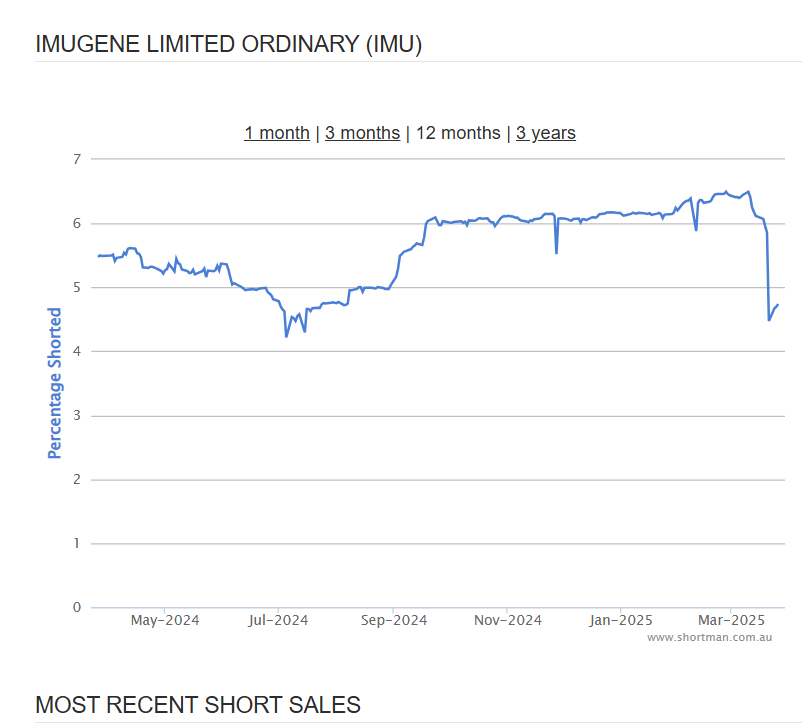Switch chart to 1 month range

pyautogui.click(x=277, y=133)
